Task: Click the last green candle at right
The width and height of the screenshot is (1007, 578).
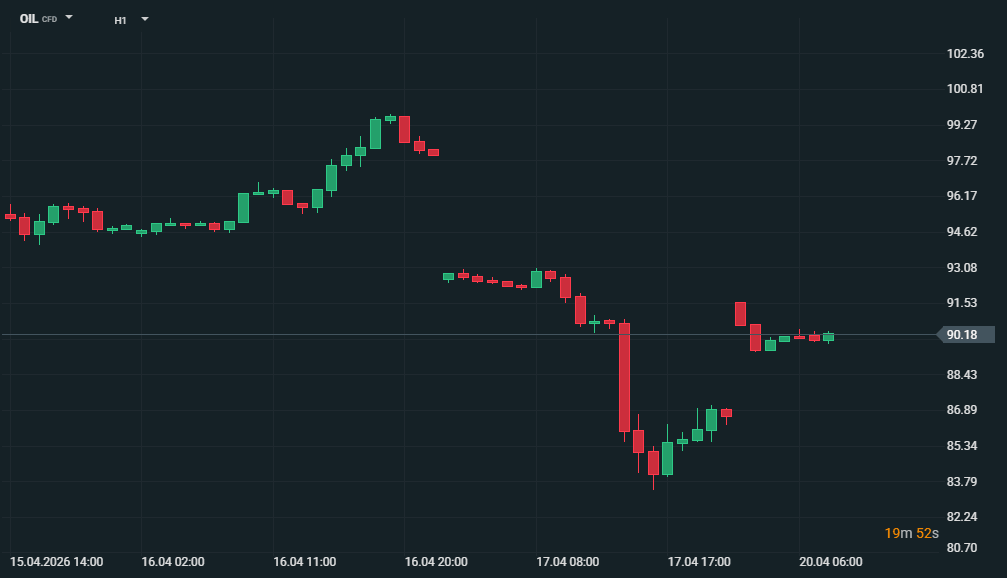Action: (x=828, y=337)
